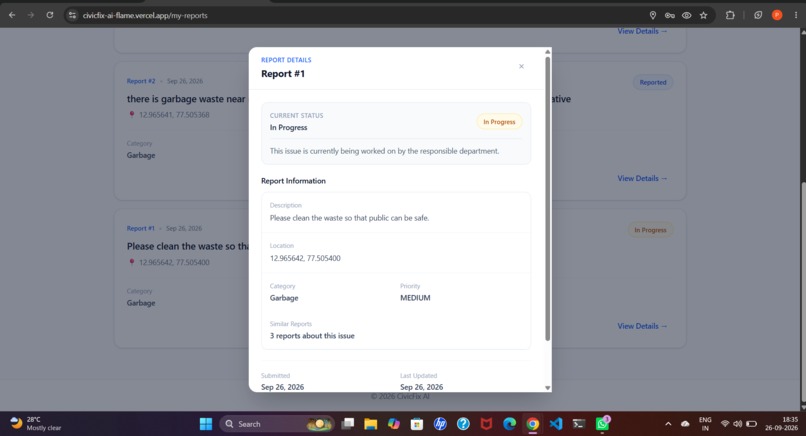806x436 pixels.
Task: Open the Chrome extensions puzzle icon
Action: tap(730, 15)
